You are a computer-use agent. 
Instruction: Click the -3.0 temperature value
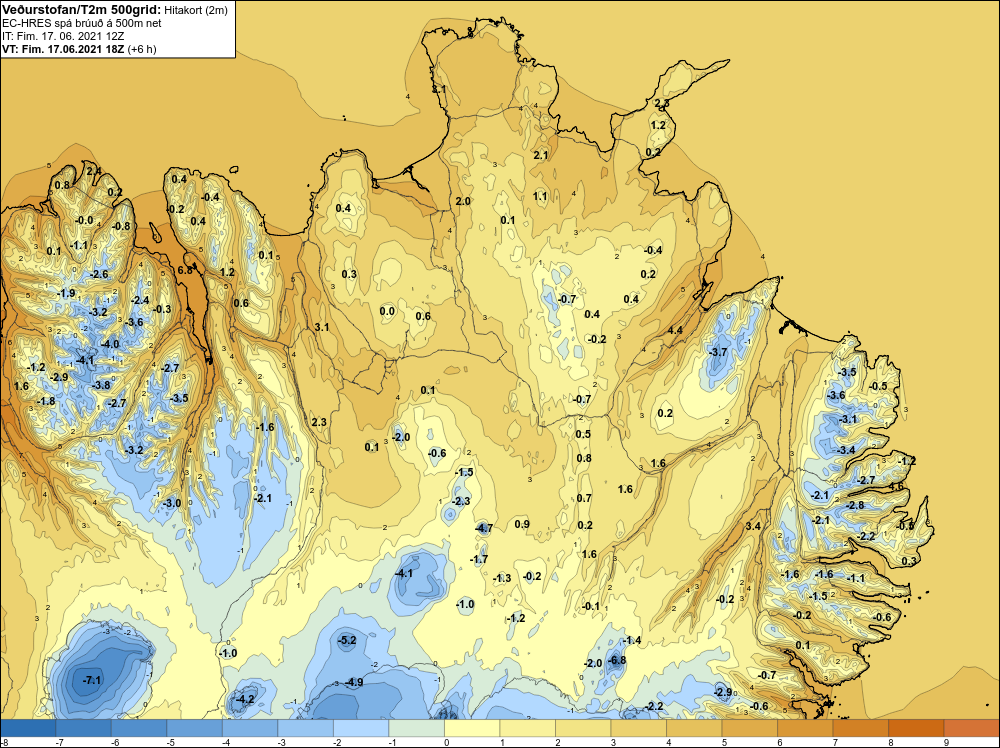pos(172,503)
